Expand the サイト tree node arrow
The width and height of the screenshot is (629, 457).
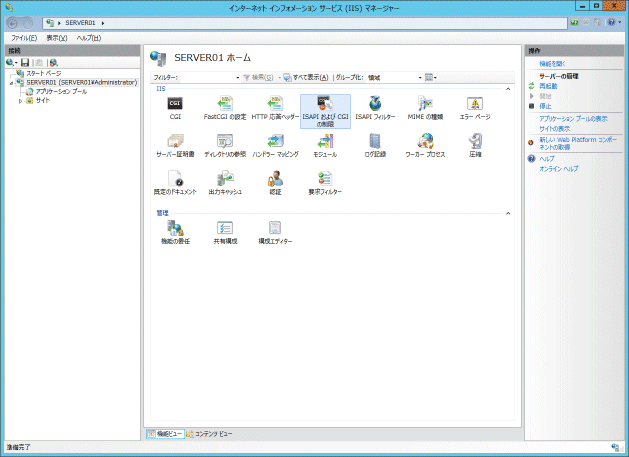click(x=20, y=101)
